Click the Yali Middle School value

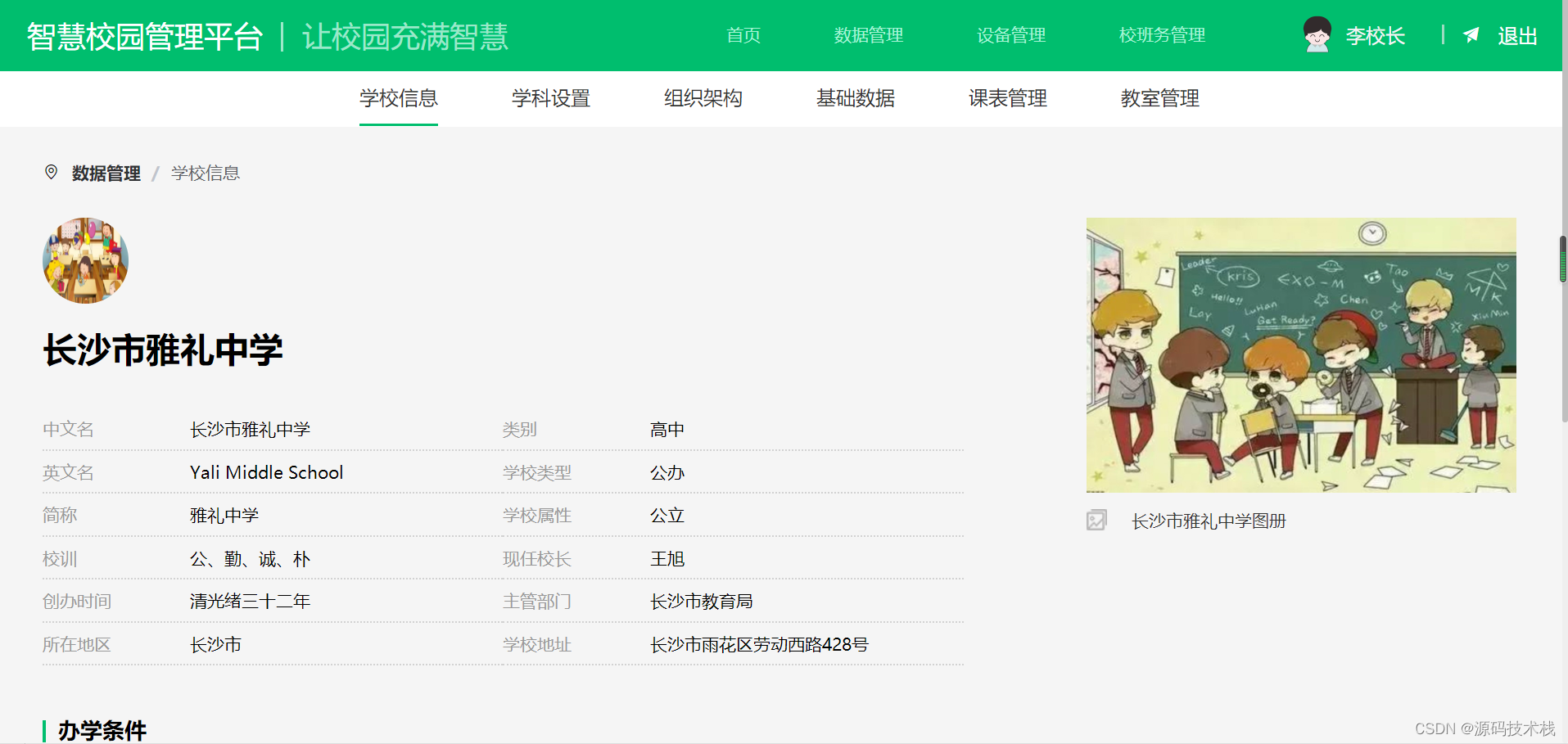click(266, 472)
